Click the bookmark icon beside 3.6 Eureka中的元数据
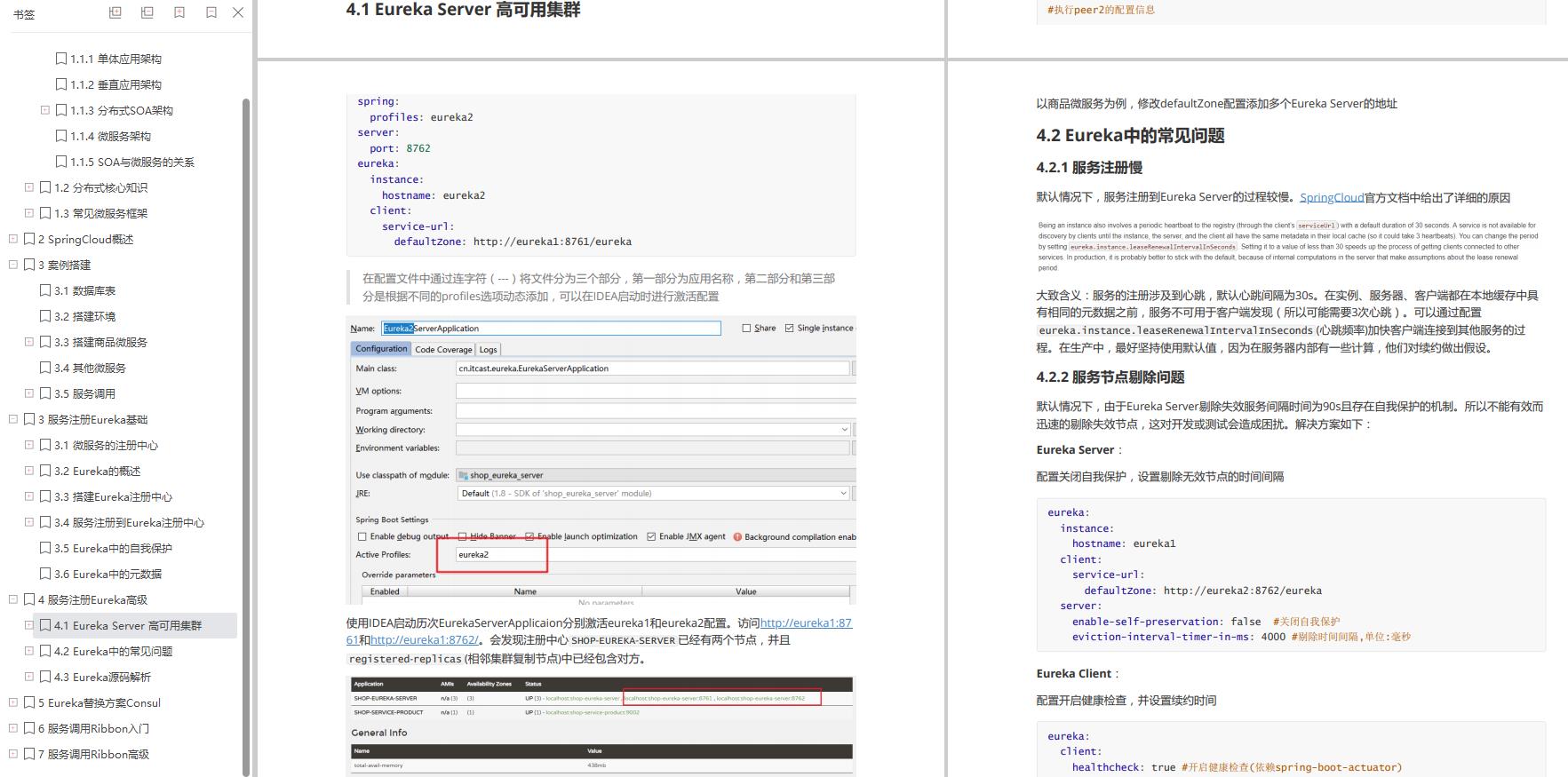1568x777 pixels. (45, 574)
